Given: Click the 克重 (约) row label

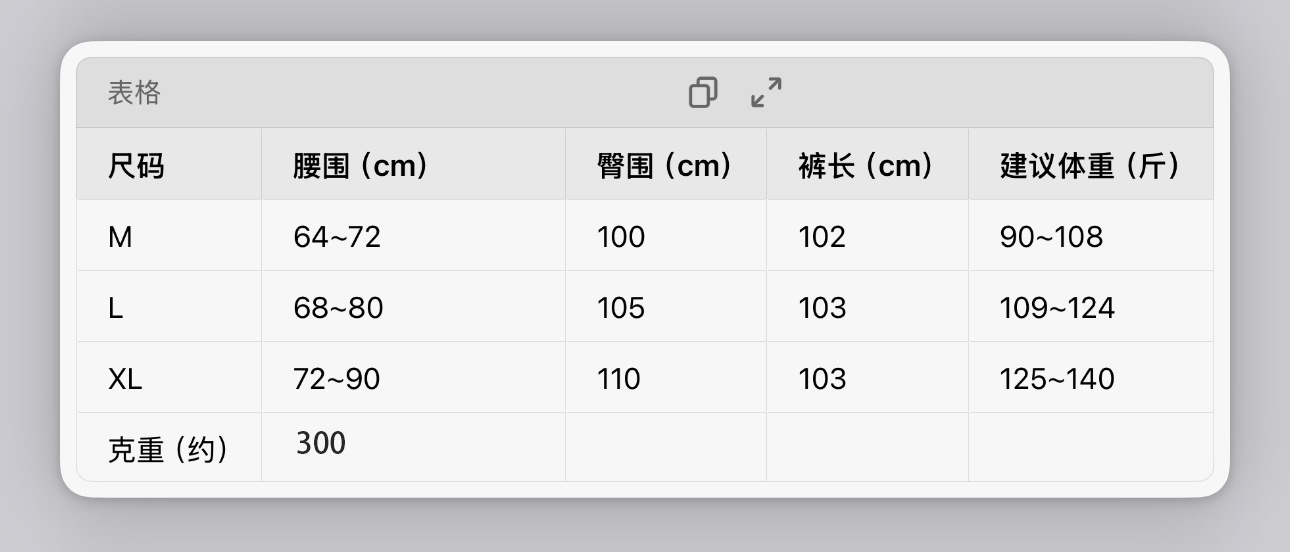Looking at the screenshot, I should pos(167,449).
